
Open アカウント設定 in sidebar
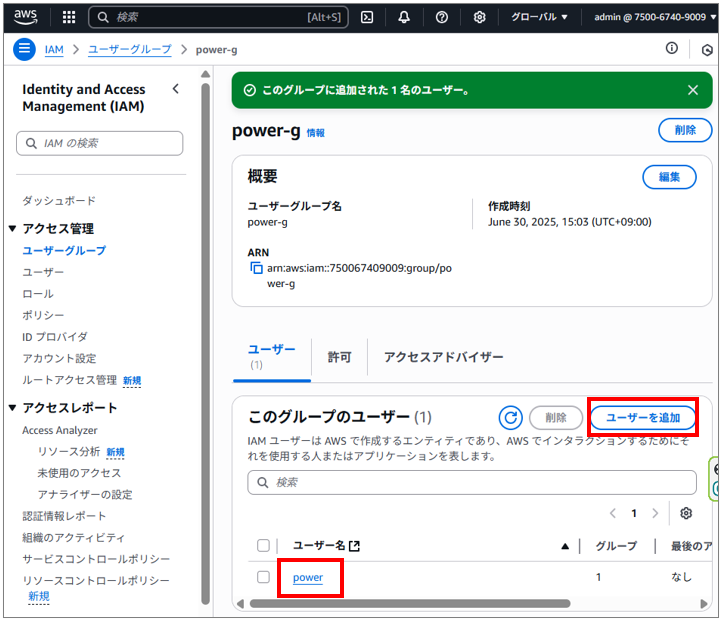pos(59,358)
